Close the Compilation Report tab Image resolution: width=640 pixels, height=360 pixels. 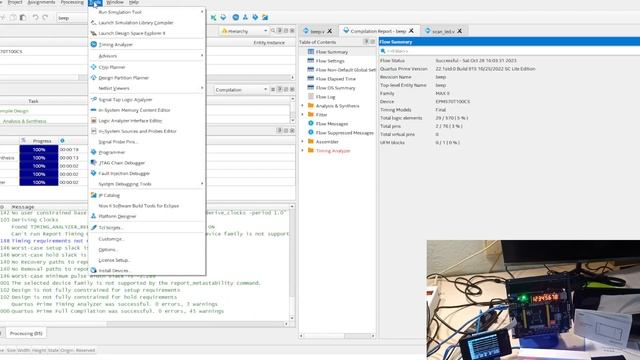click(x=411, y=31)
